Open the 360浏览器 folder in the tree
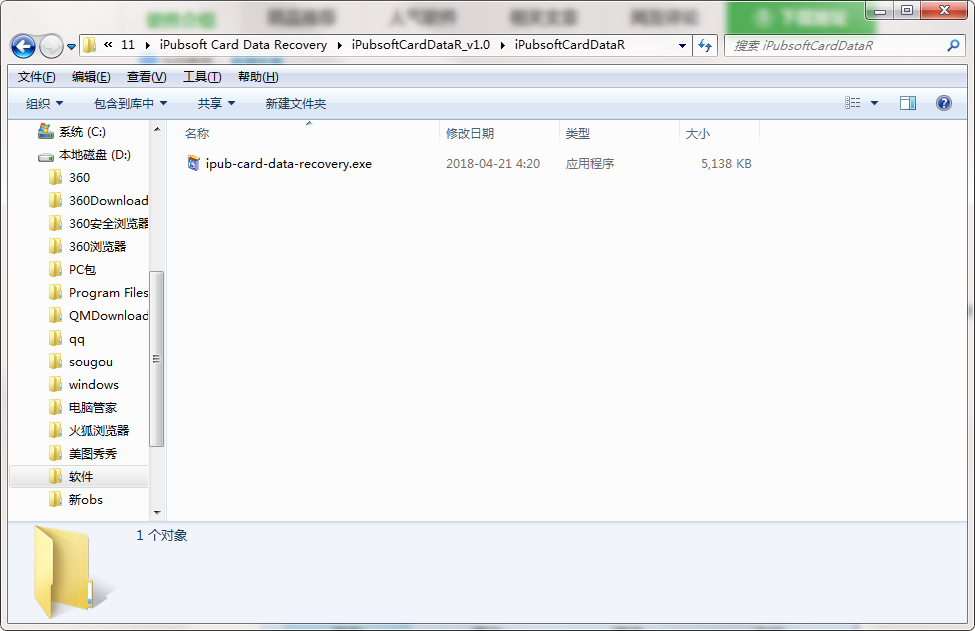Viewport: 975px width, 631px height. 98,247
